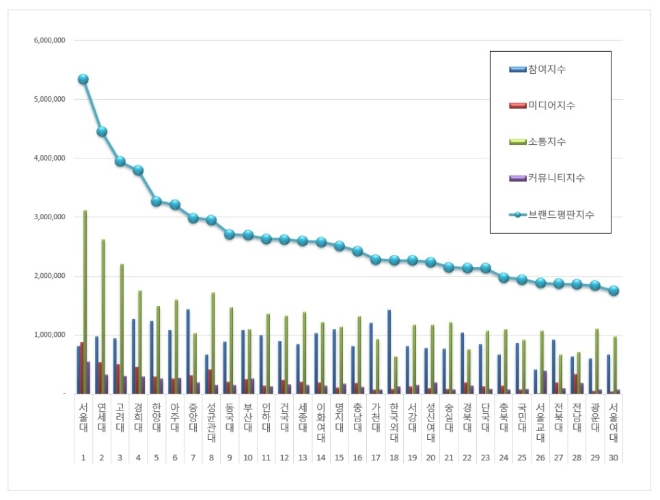
Task: Click the 브랜드평판지수 line legend marker
Action: 518,213
